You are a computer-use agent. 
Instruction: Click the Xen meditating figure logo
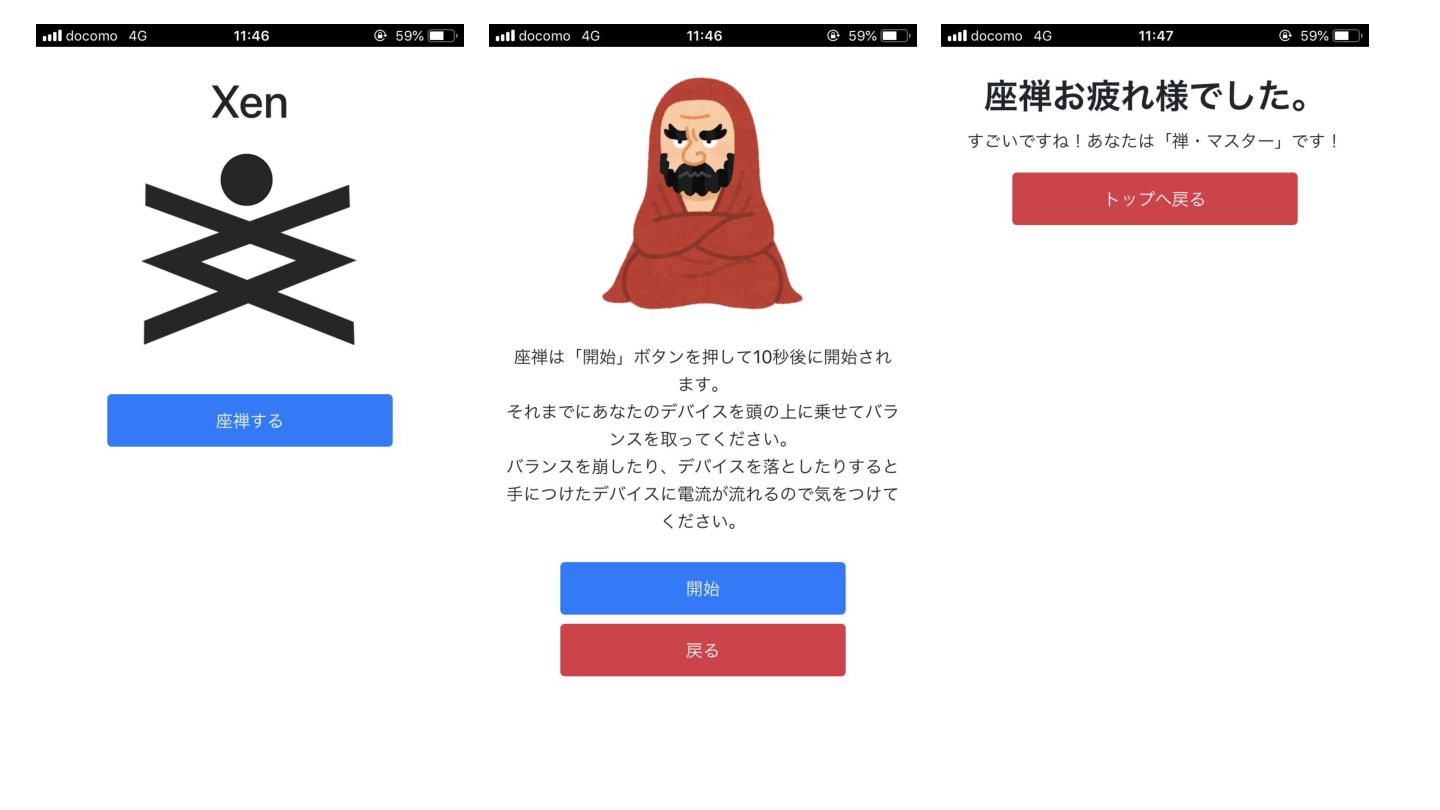pos(249,249)
